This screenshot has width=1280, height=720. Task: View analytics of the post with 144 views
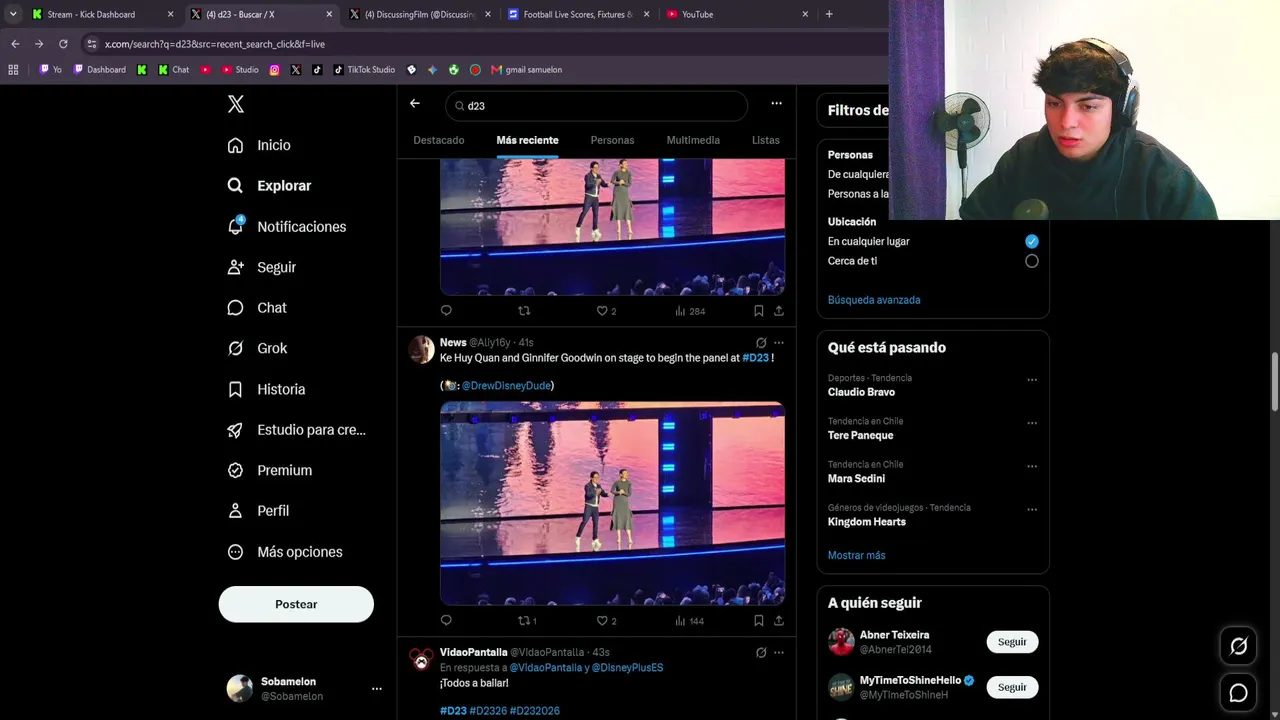pos(689,620)
